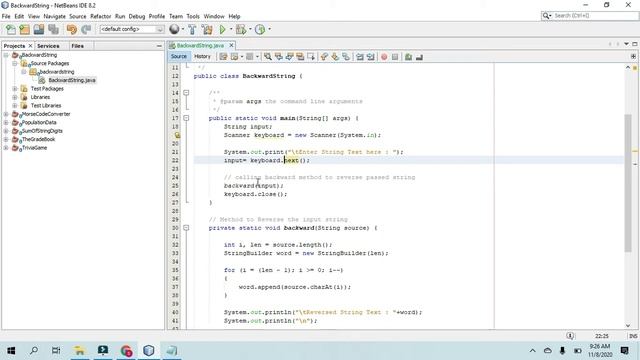Collapse the Source Packages tree node
The width and height of the screenshot is (640, 360).
click(x=15, y=64)
